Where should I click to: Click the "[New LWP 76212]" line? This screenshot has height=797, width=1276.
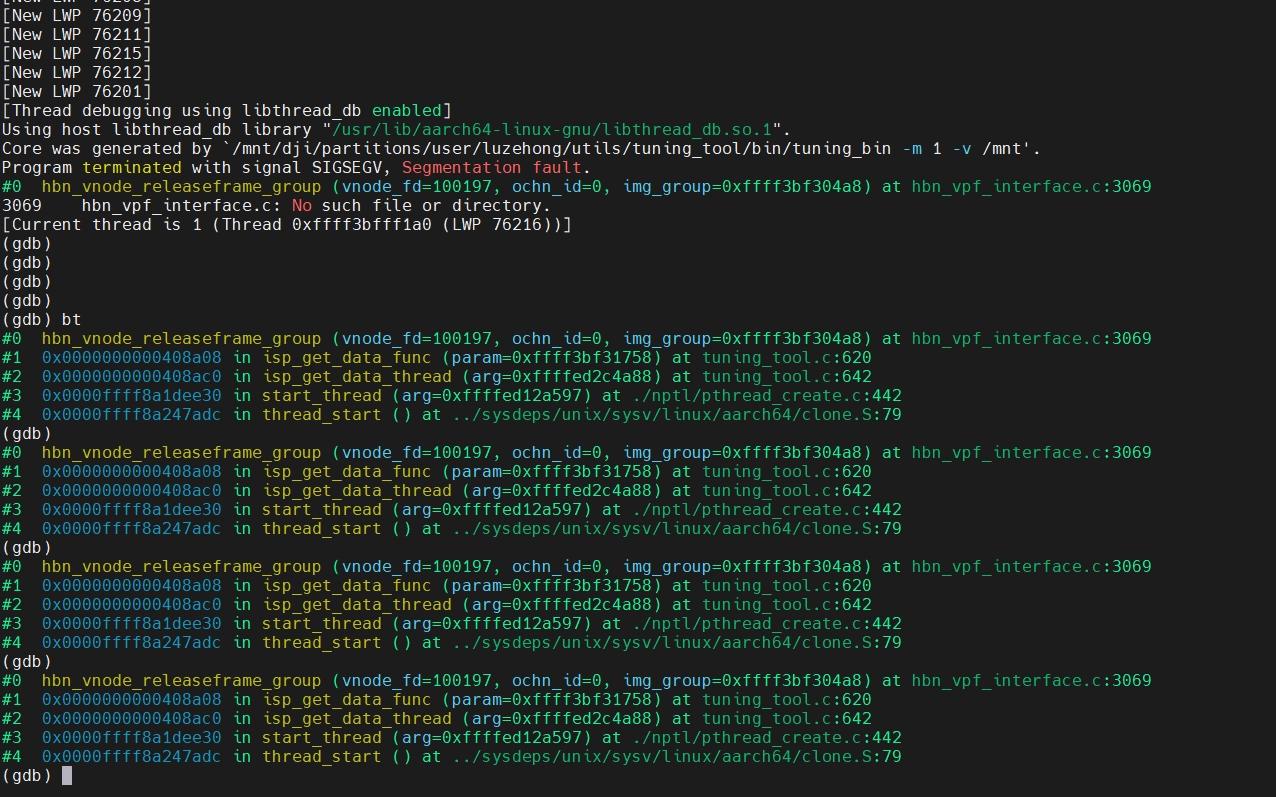tap(77, 73)
